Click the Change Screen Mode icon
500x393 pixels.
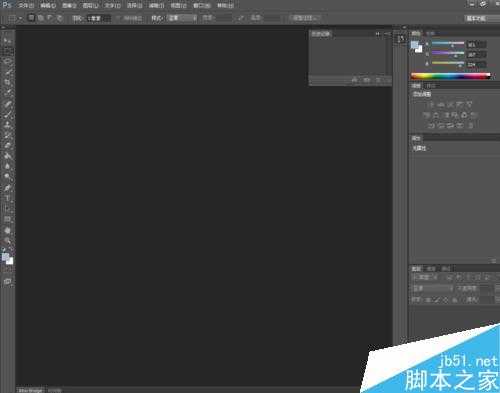[7, 281]
